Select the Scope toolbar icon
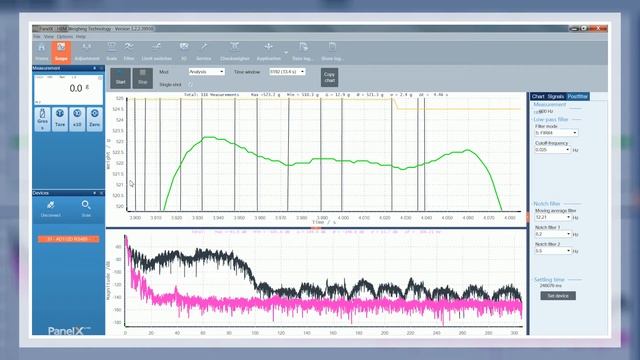Viewport: 640px width, 360px height. coord(61,52)
